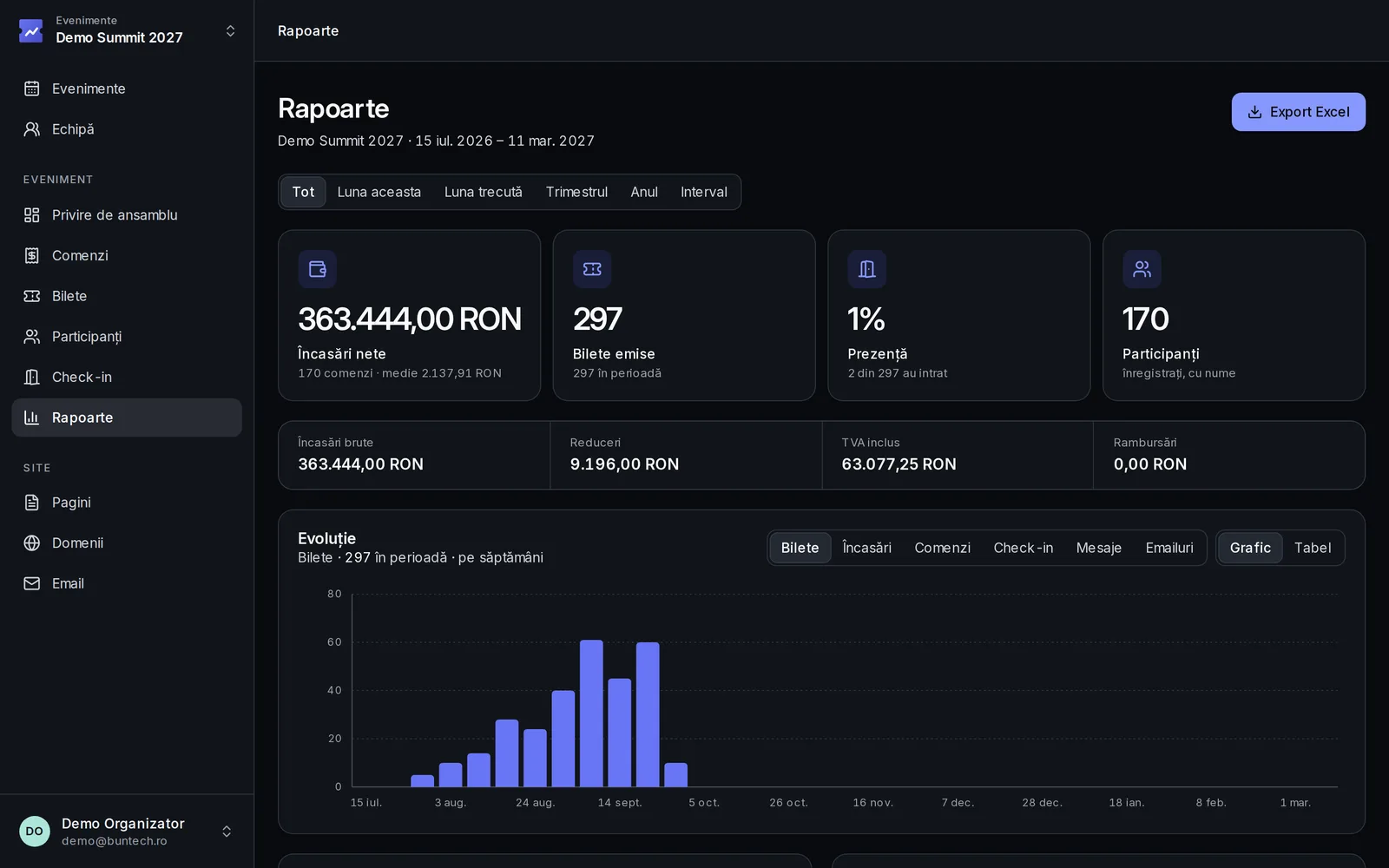
Task: Select the Luna aceasta period filter
Action: coord(379,192)
